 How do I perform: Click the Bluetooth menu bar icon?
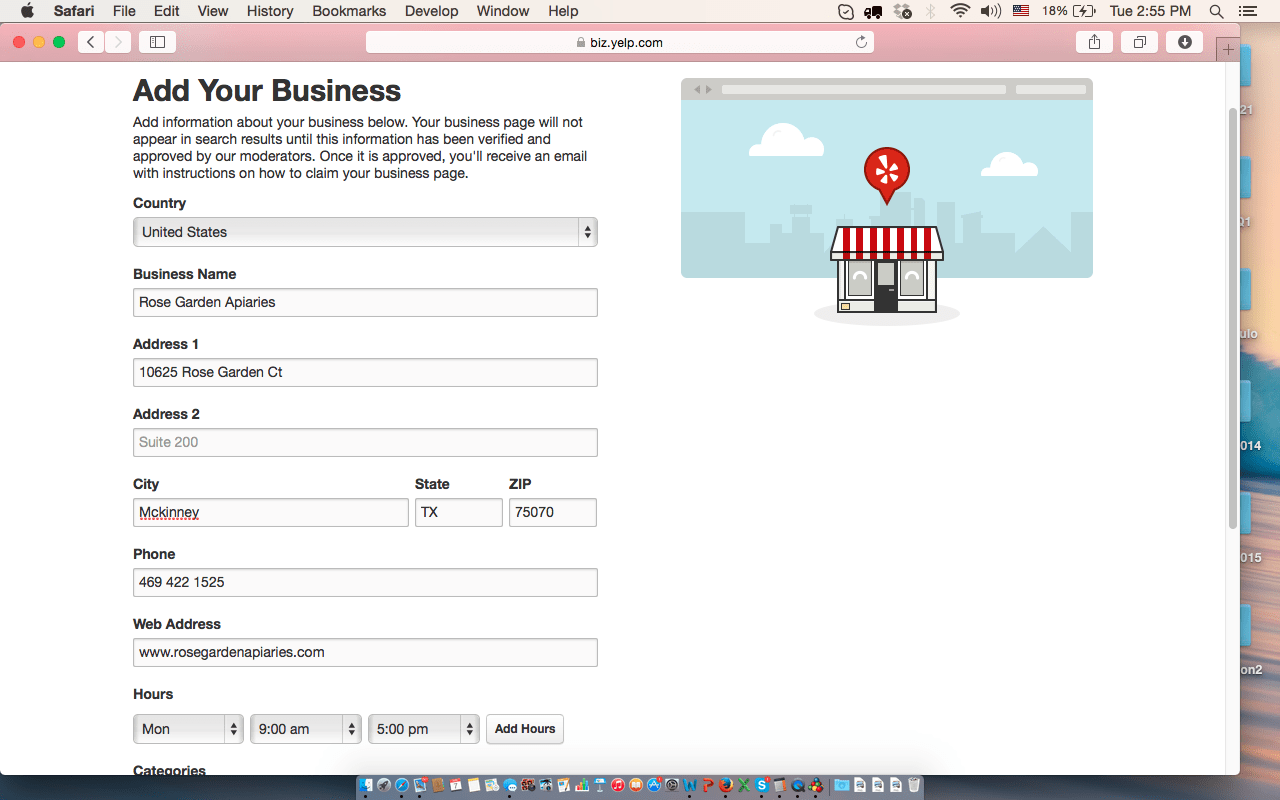pos(931,11)
